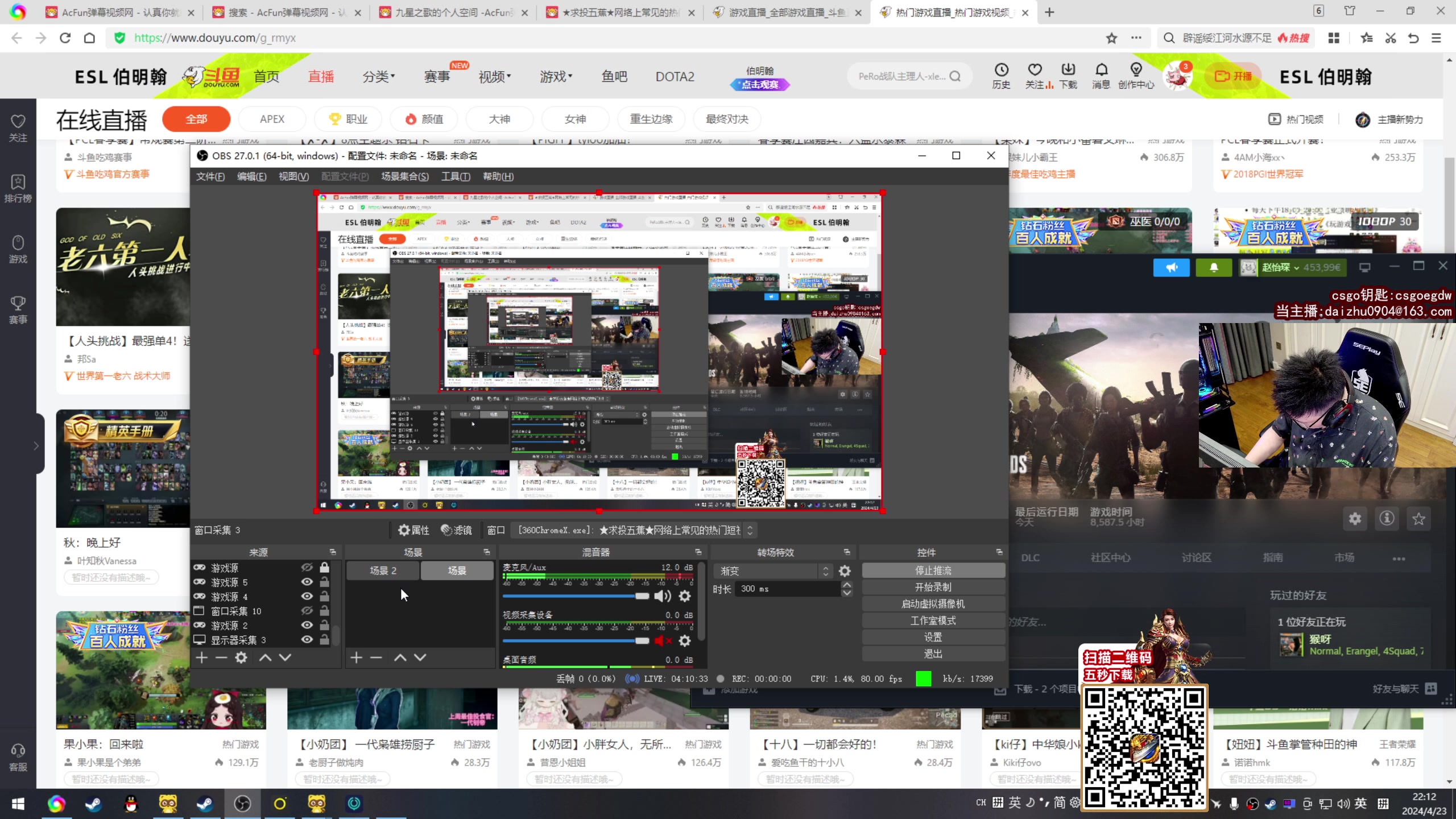Expand the 游戏 dropdown in the Douyu nav
This screenshot has width=1456, height=819.
(556, 77)
